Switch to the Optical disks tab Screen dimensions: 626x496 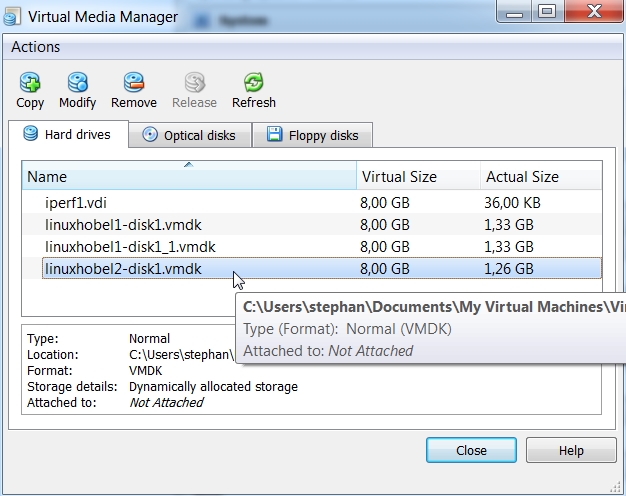pos(190,135)
